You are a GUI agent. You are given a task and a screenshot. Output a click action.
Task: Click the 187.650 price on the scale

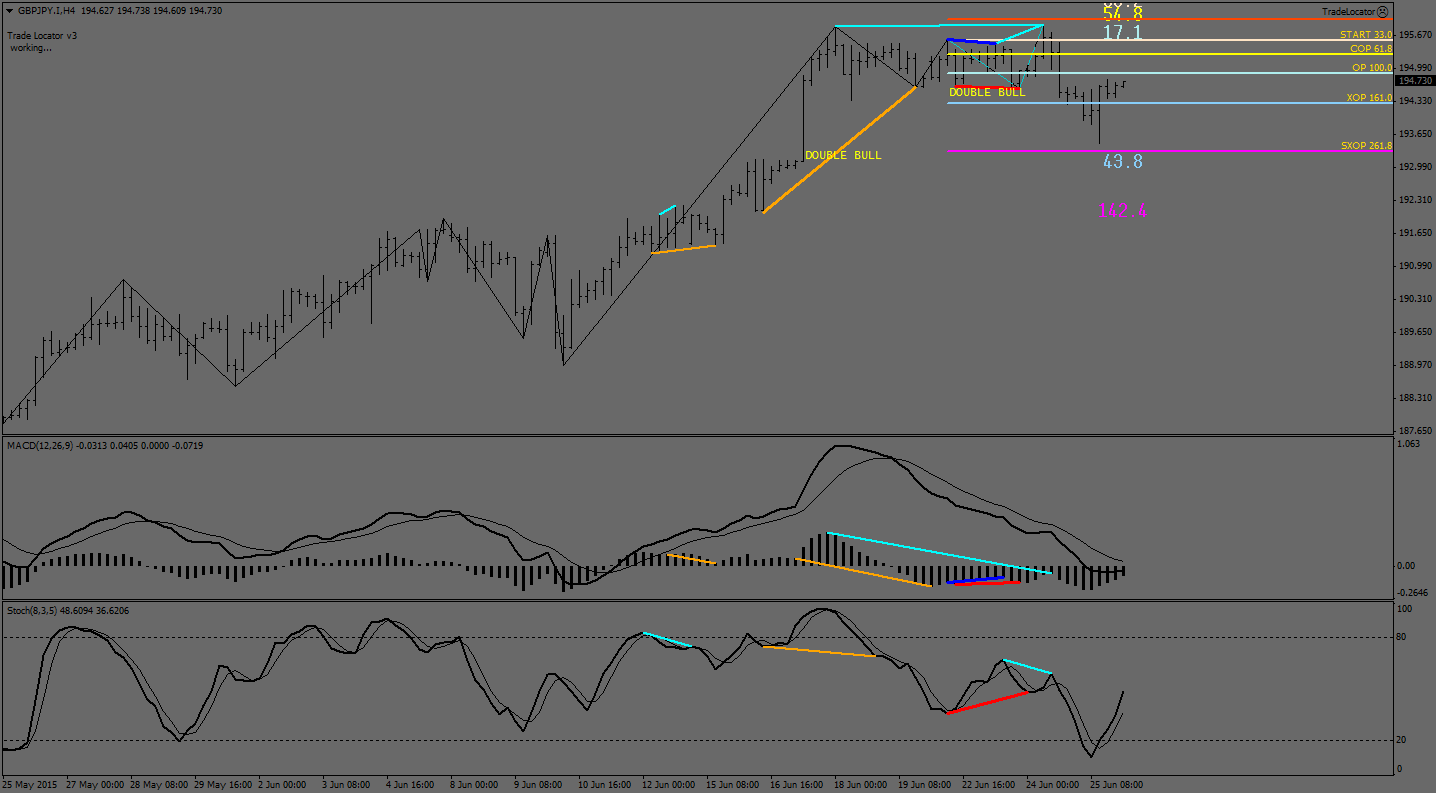point(1415,429)
